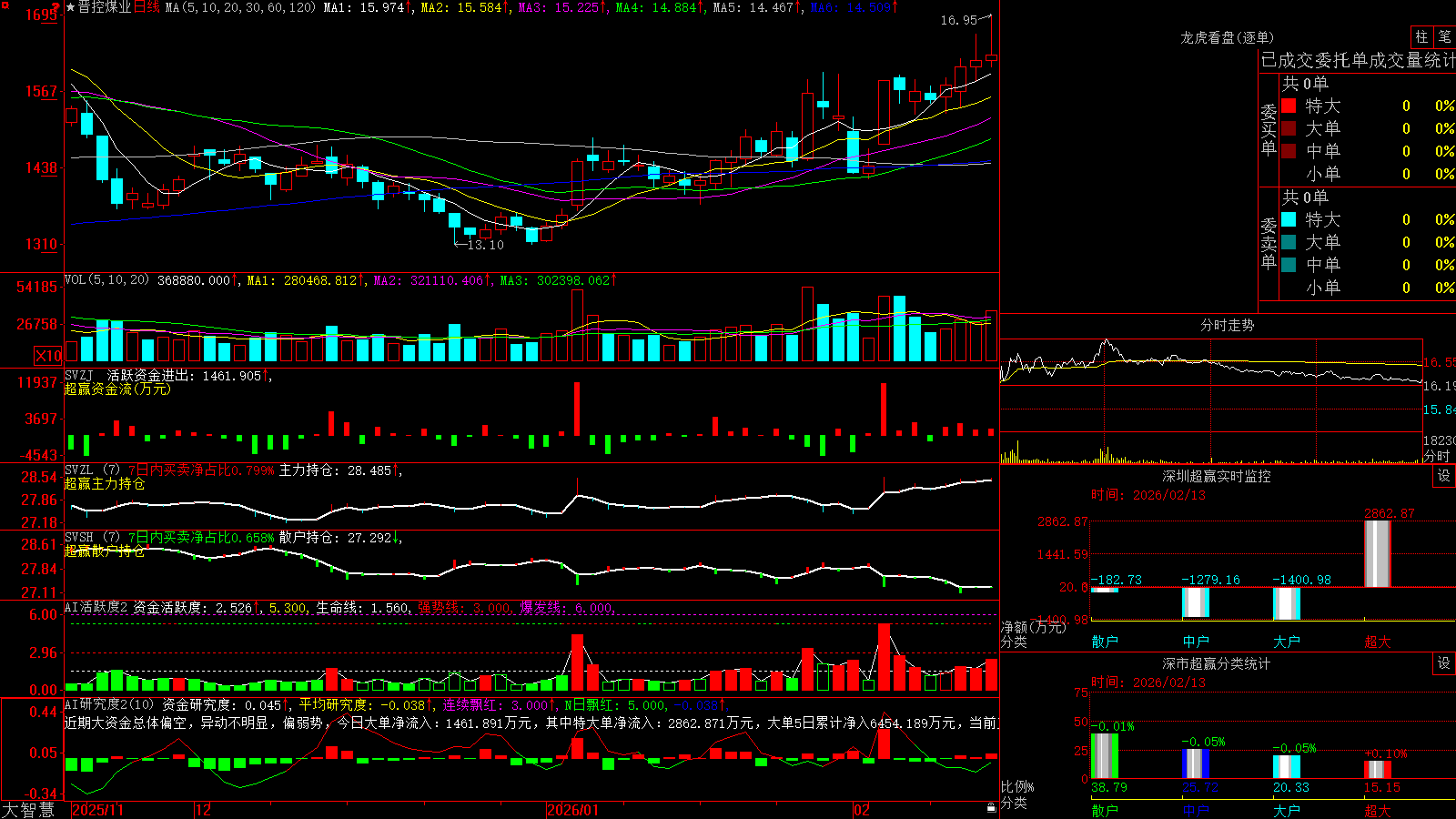Click 深市超赢分类统计 panel title
Viewport: 1456px width, 819px height.
pos(1217,663)
